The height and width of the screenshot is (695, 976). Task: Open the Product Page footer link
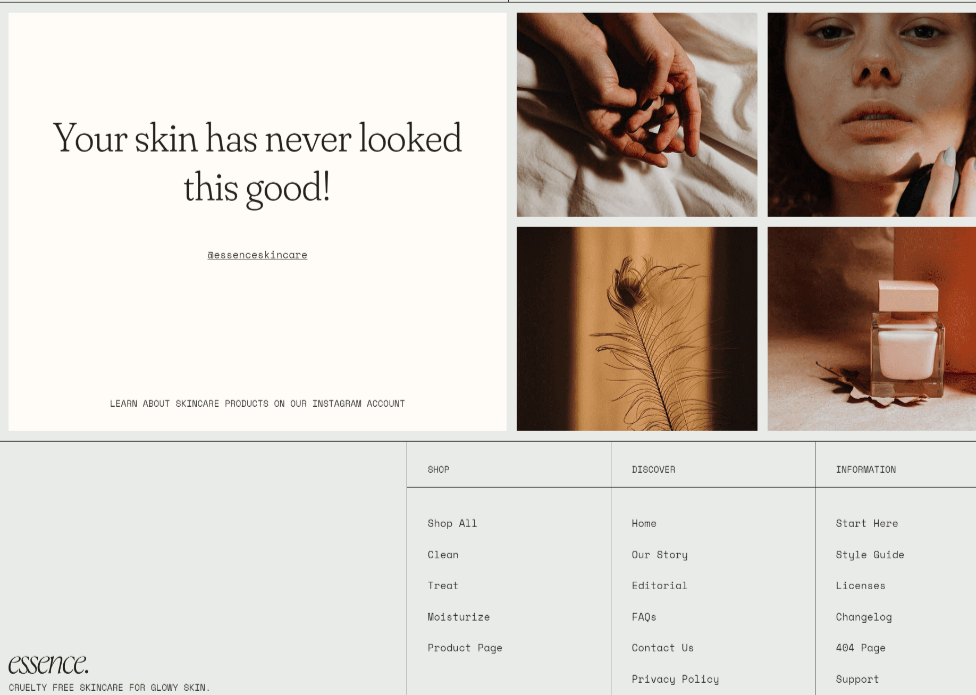pyautogui.click(x=464, y=648)
